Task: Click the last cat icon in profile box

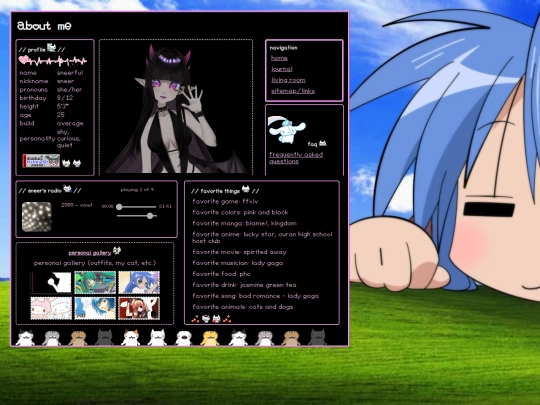Action: (x=77, y=163)
